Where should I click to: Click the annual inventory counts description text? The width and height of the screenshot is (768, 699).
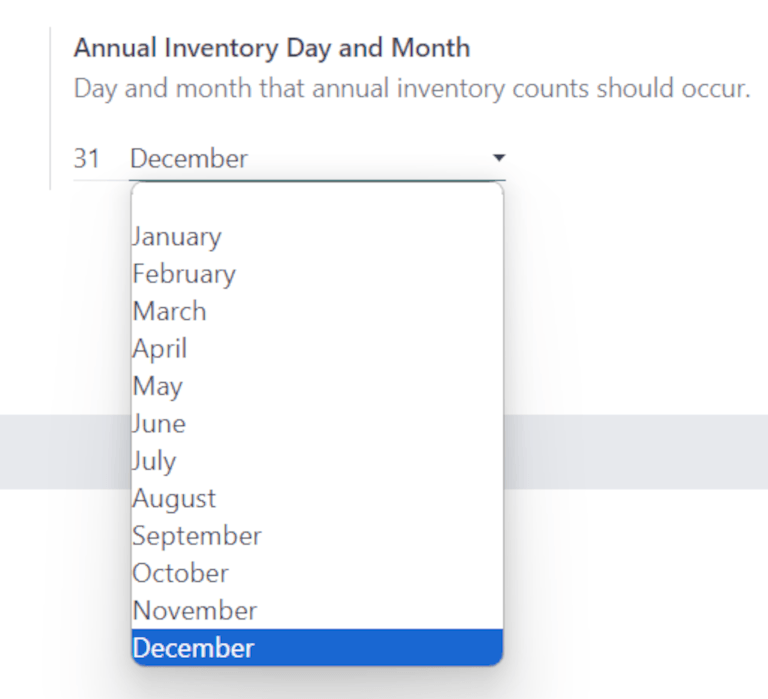(x=412, y=88)
